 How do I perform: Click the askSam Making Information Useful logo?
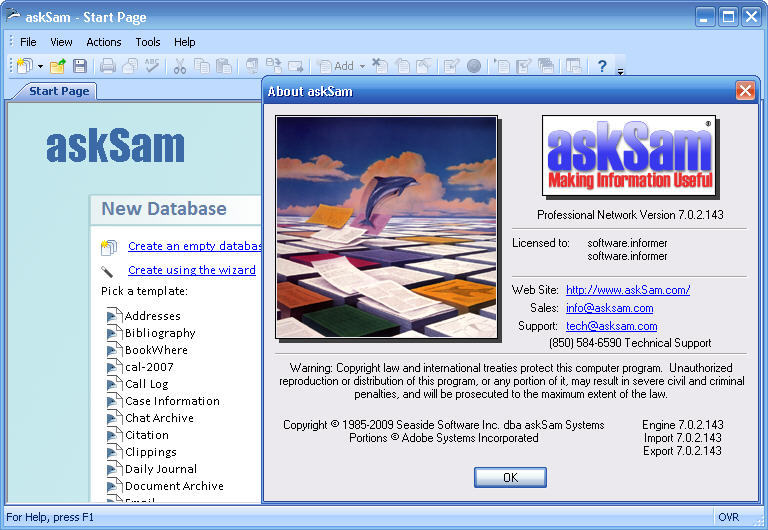pyautogui.click(x=629, y=156)
